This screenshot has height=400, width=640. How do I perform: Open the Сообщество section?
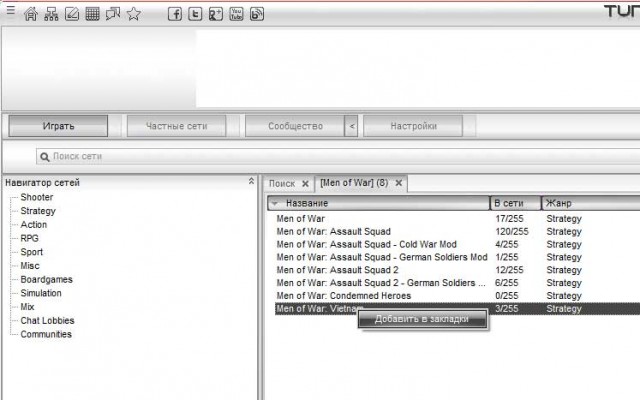tap(295, 126)
